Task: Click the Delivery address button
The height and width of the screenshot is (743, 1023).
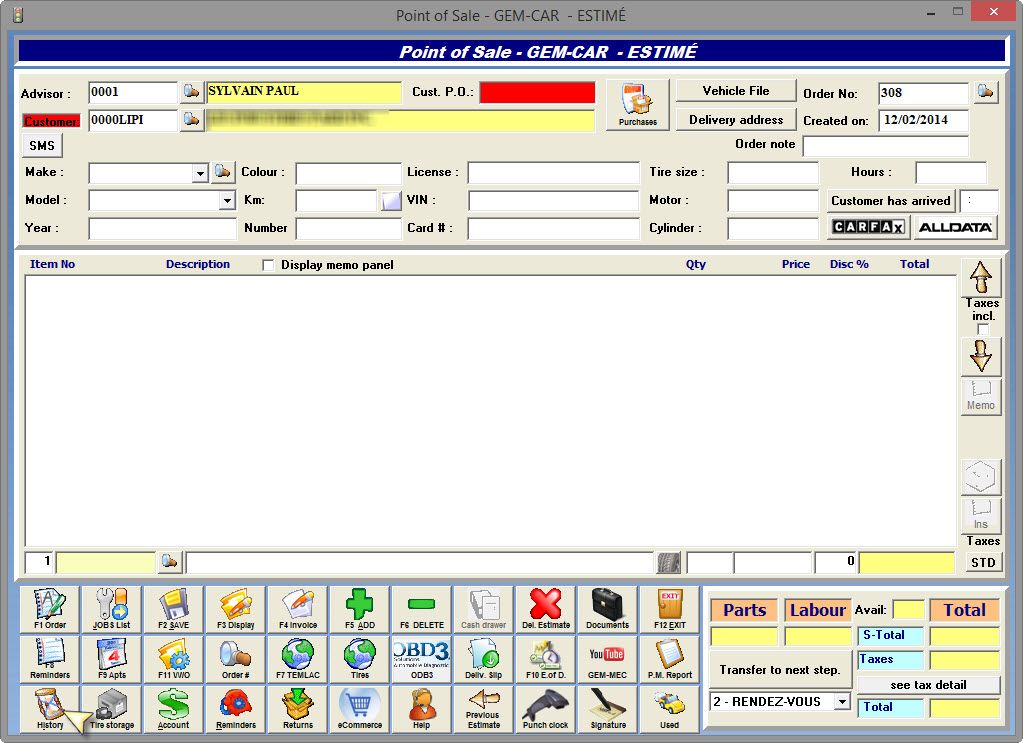Action: (735, 119)
